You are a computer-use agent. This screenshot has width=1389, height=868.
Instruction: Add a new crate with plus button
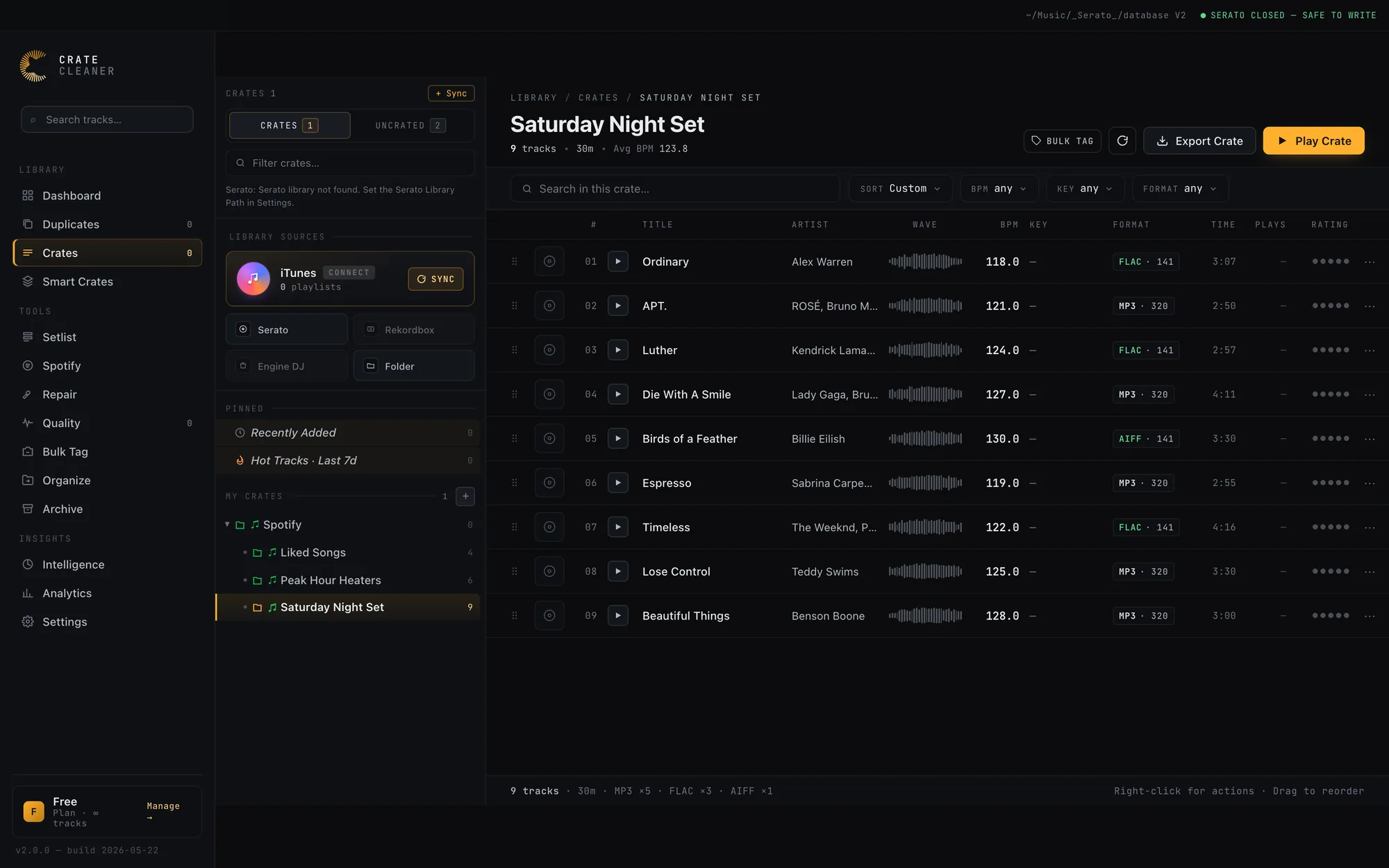click(465, 496)
